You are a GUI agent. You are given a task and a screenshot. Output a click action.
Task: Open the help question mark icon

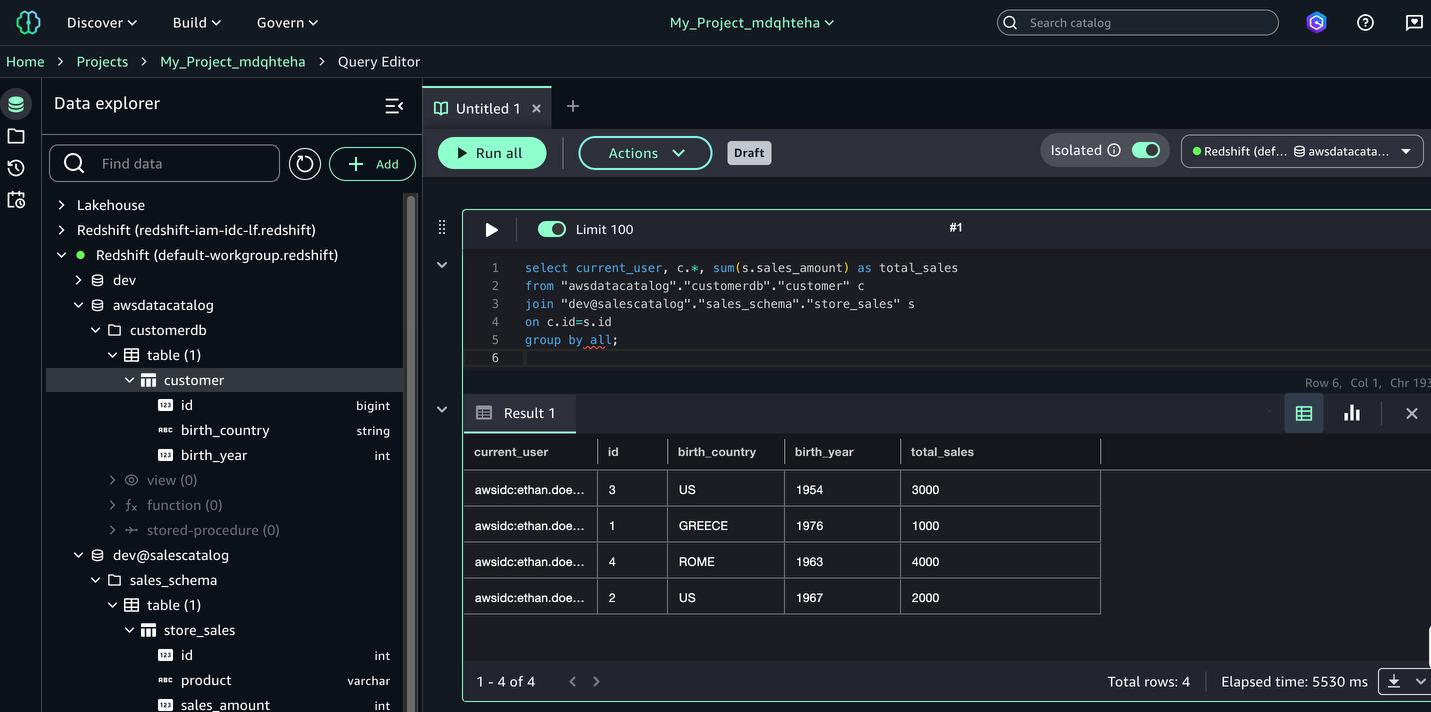1365,22
